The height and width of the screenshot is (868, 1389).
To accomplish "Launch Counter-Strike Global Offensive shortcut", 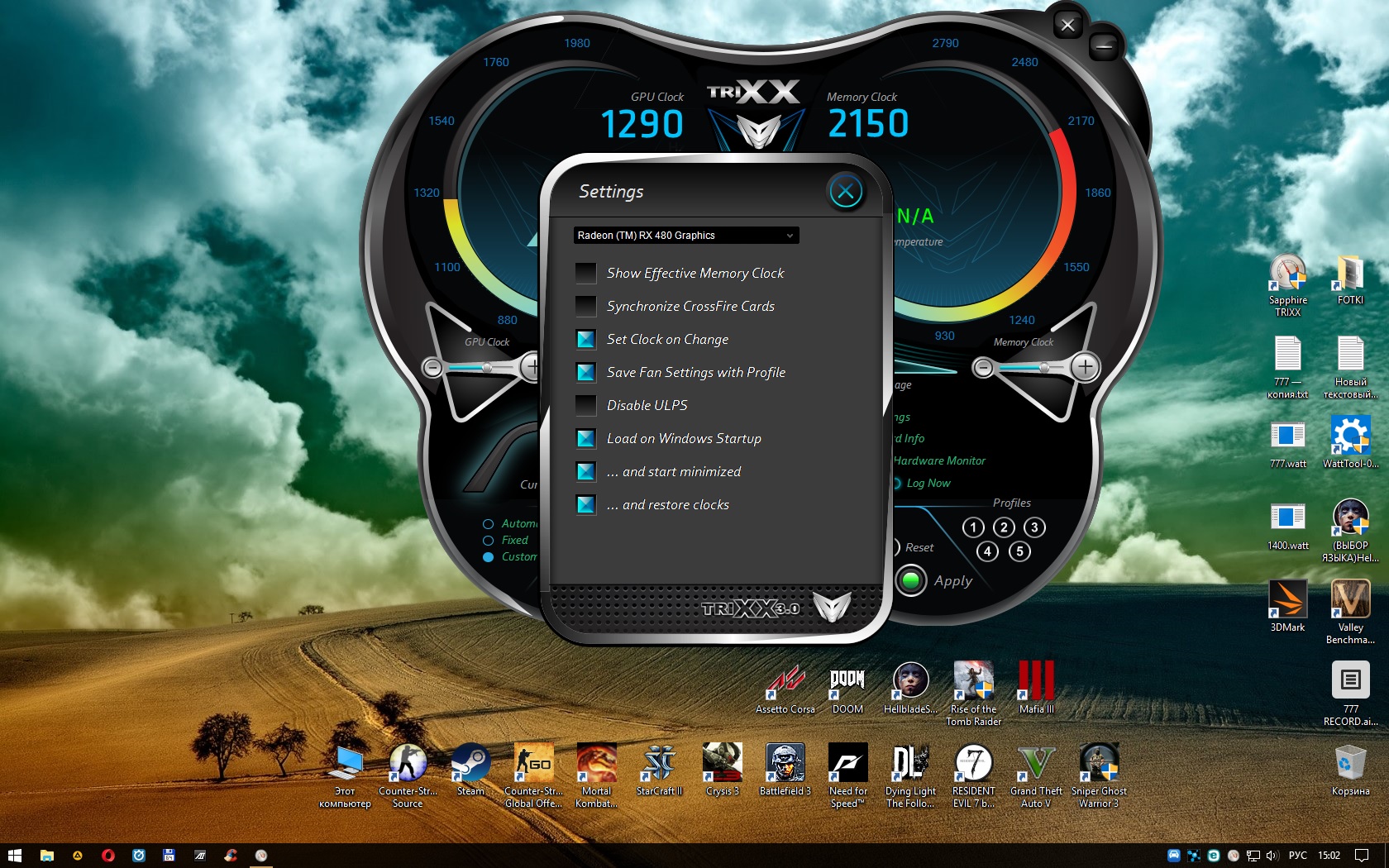I will [533, 776].
